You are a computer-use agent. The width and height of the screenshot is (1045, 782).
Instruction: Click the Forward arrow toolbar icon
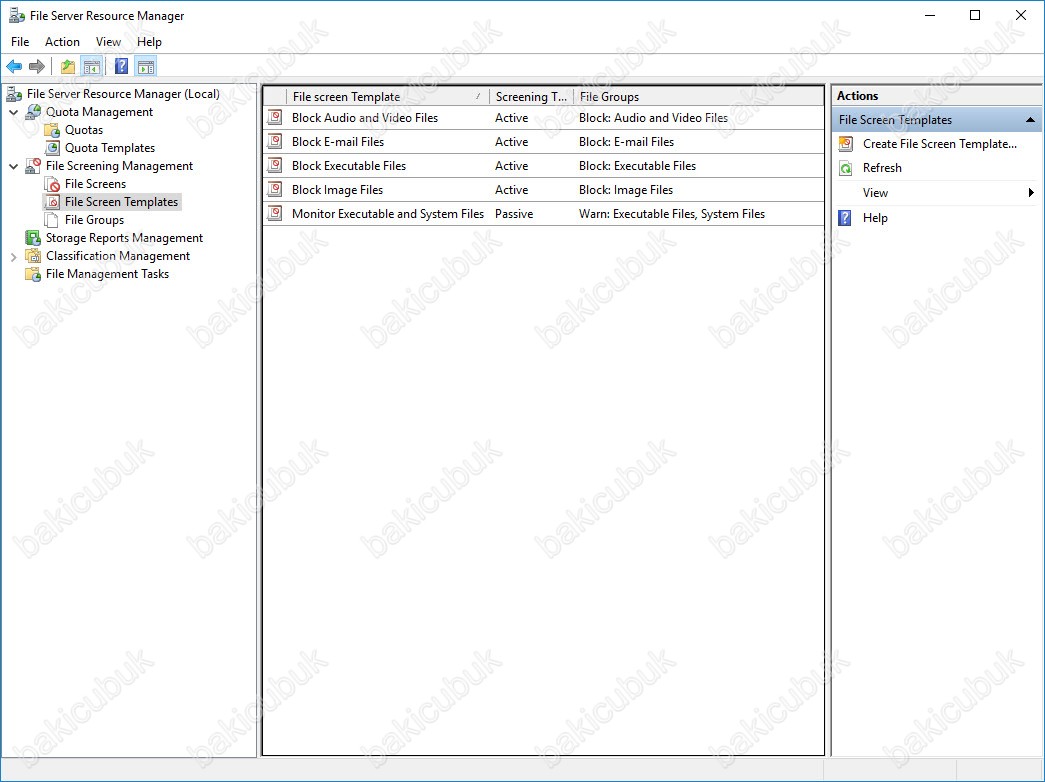click(37, 66)
